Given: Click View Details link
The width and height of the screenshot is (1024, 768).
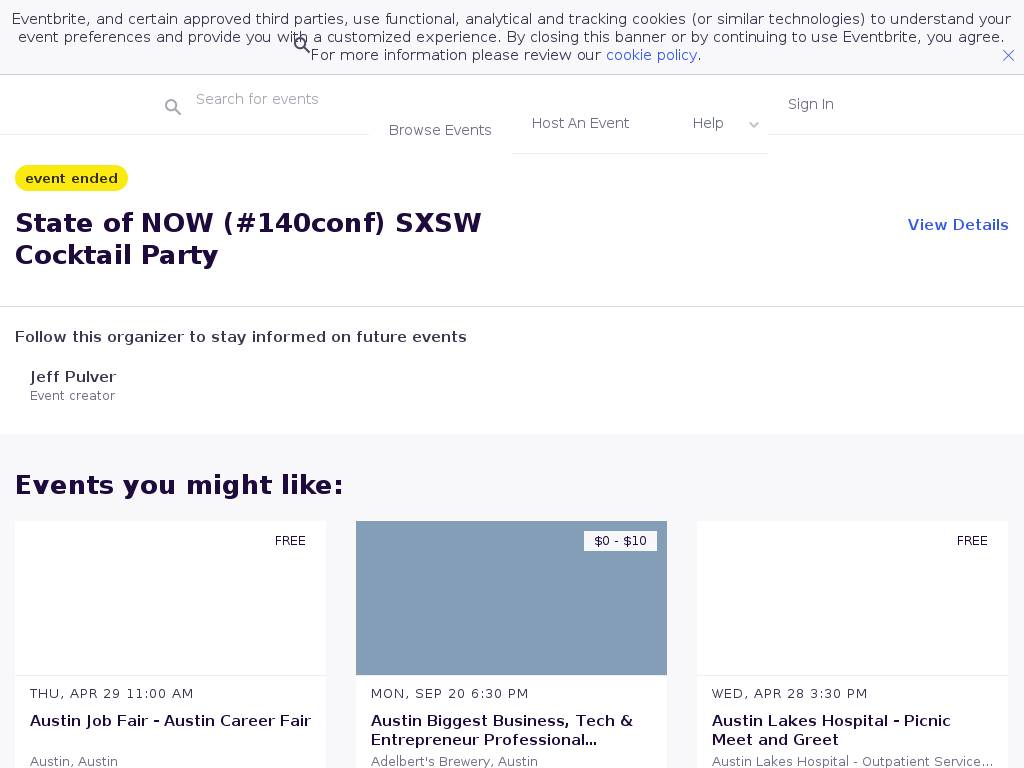Looking at the screenshot, I should [x=957, y=225].
